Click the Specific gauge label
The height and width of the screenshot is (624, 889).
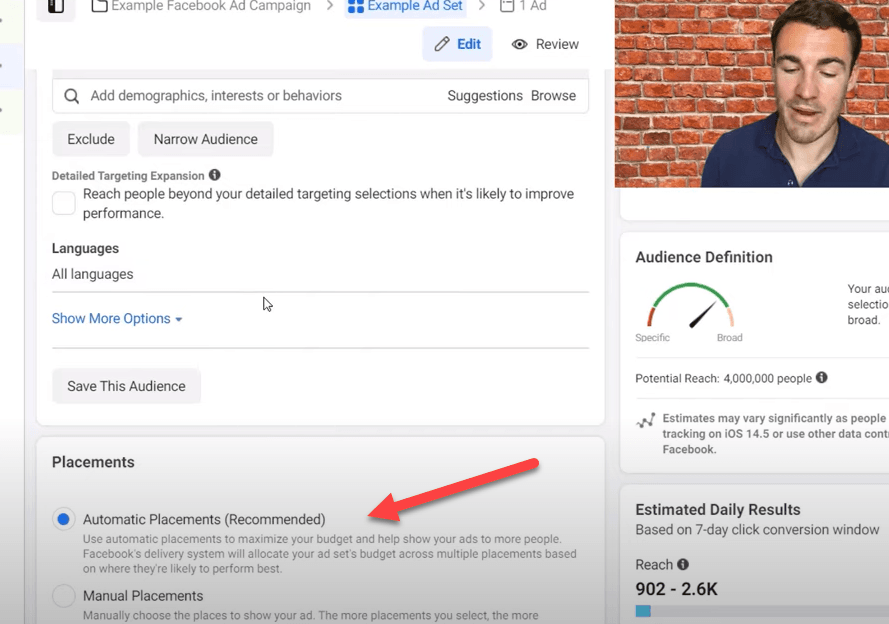653,337
